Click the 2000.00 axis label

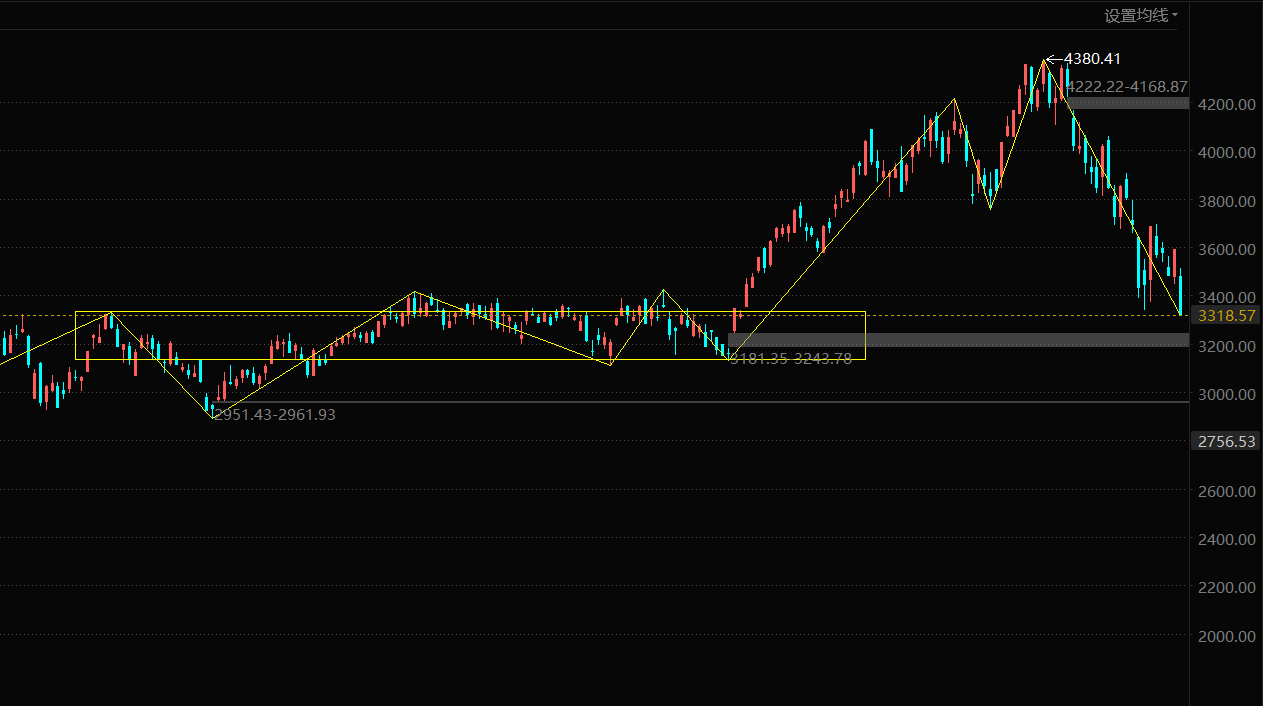pos(1227,636)
